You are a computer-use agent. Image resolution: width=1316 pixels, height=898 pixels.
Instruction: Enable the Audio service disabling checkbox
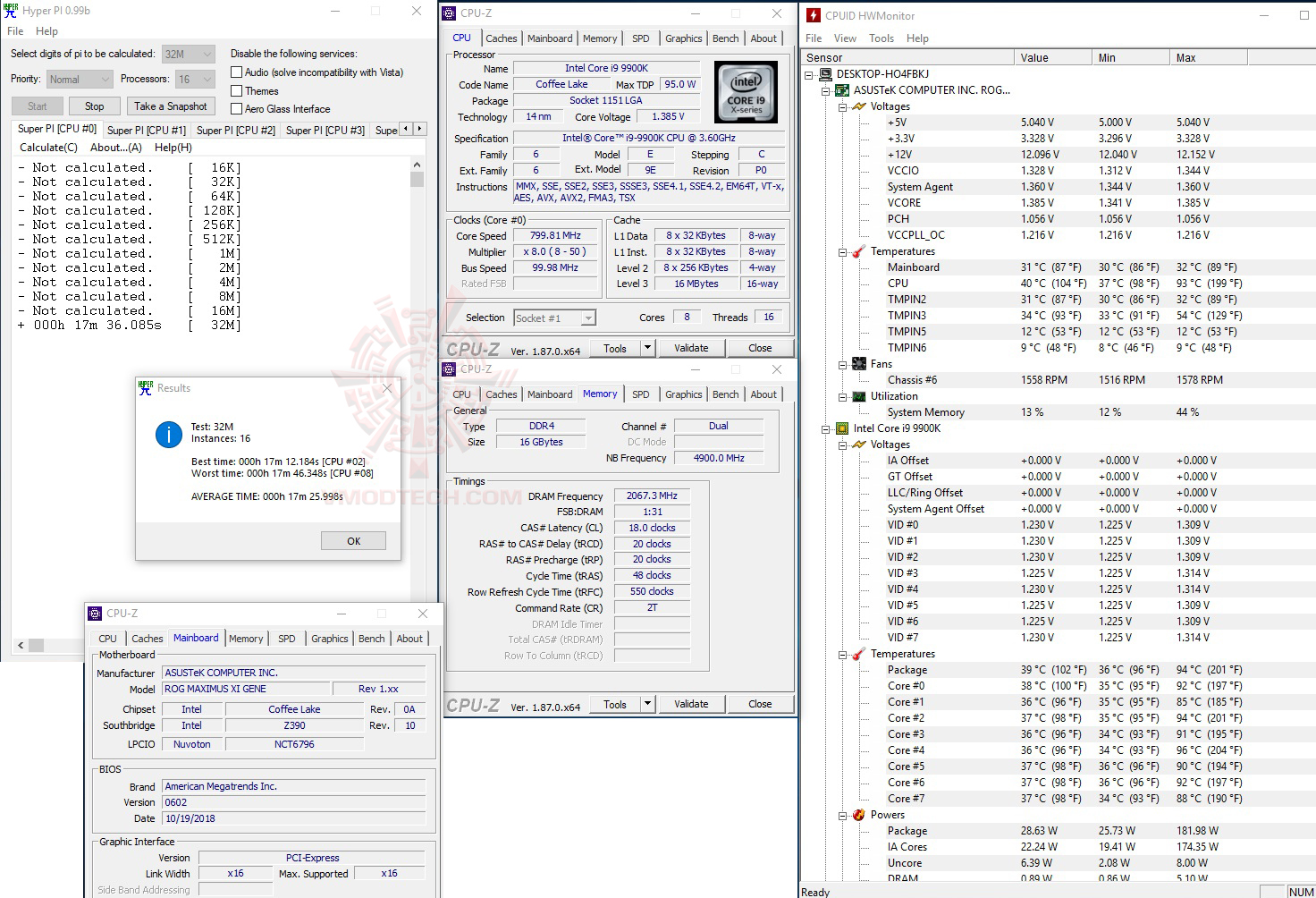pos(236,72)
